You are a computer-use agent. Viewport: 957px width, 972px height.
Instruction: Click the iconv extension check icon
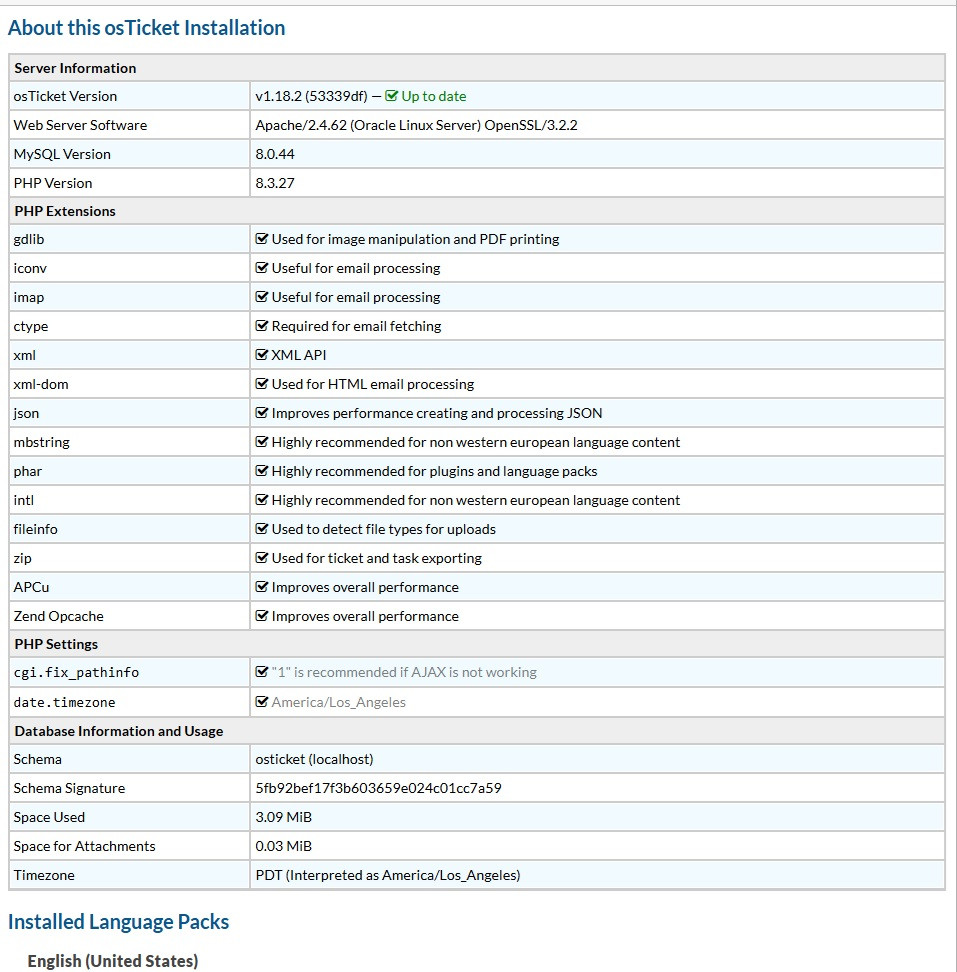(262, 268)
